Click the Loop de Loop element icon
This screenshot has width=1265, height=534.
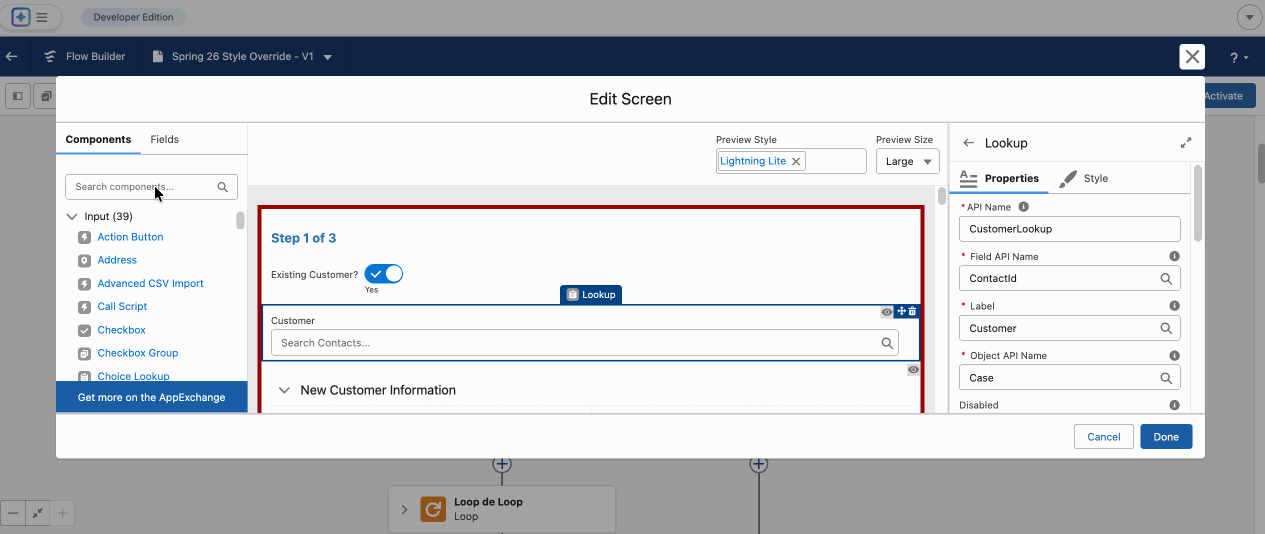[433, 509]
